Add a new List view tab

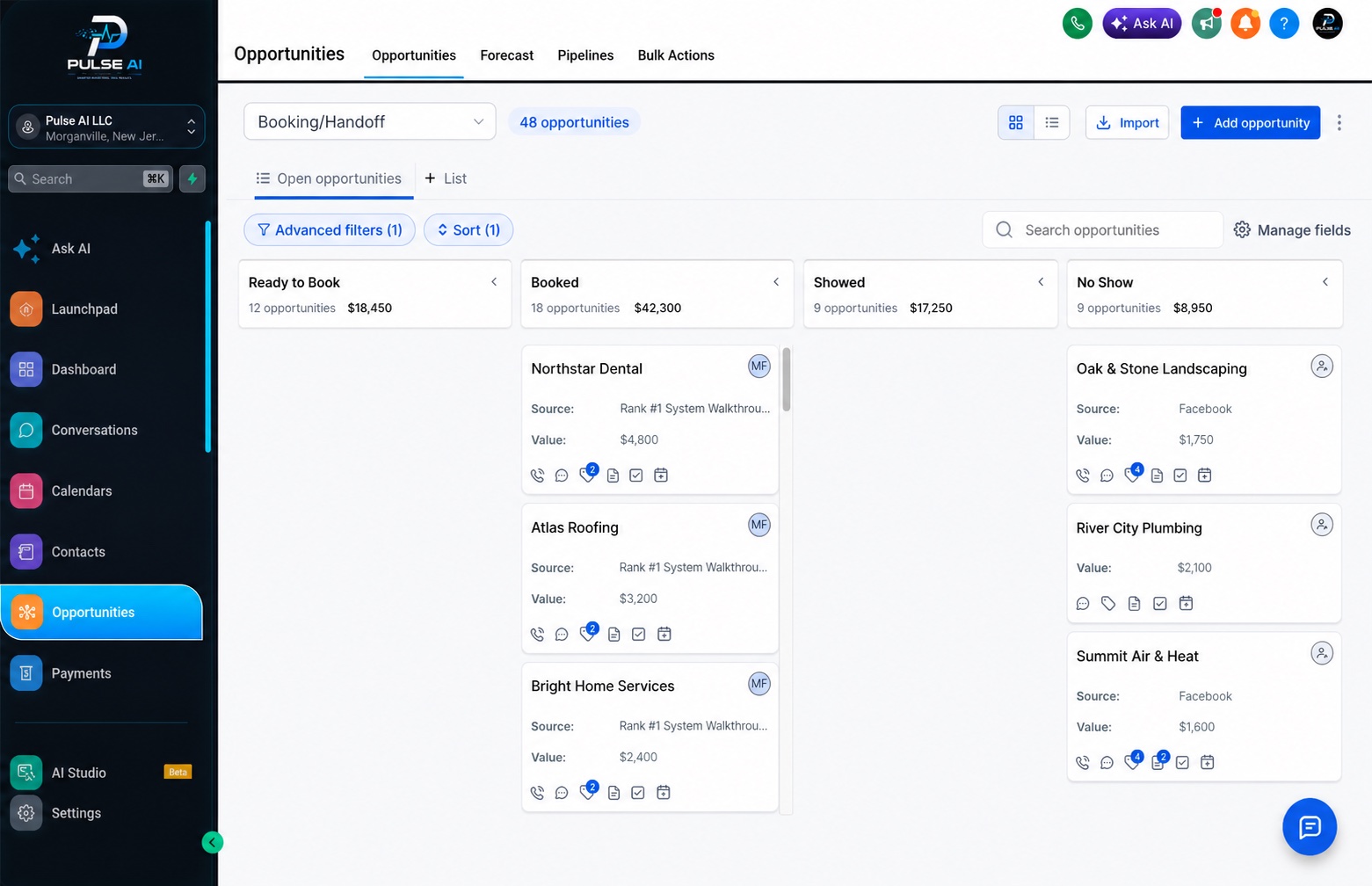pyautogui.click(x=446, y=178)
